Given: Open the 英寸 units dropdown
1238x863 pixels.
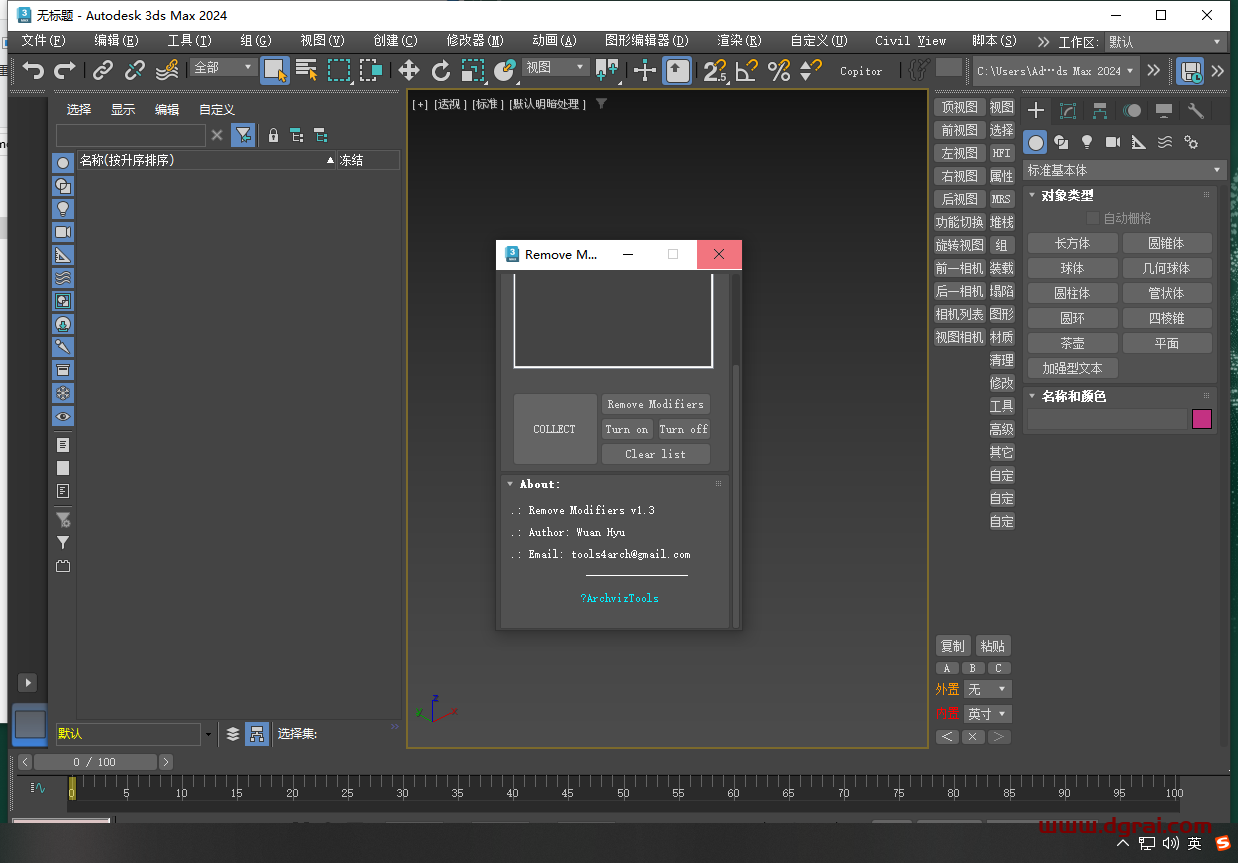Looking at the screenshot, I should click(988, 714).
